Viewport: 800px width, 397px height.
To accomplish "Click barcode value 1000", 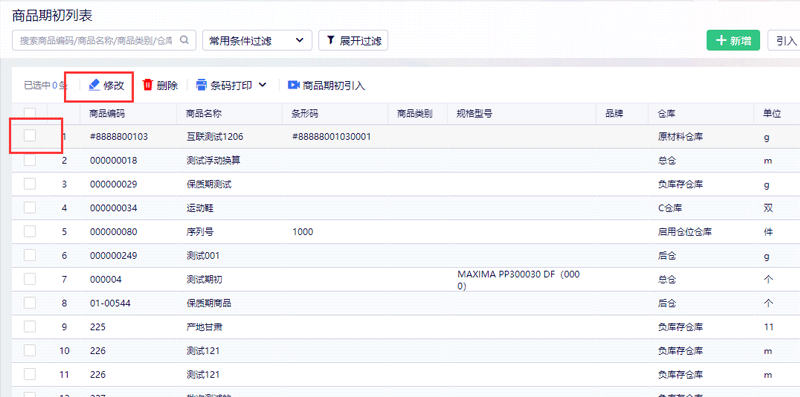I will (303, 232).
